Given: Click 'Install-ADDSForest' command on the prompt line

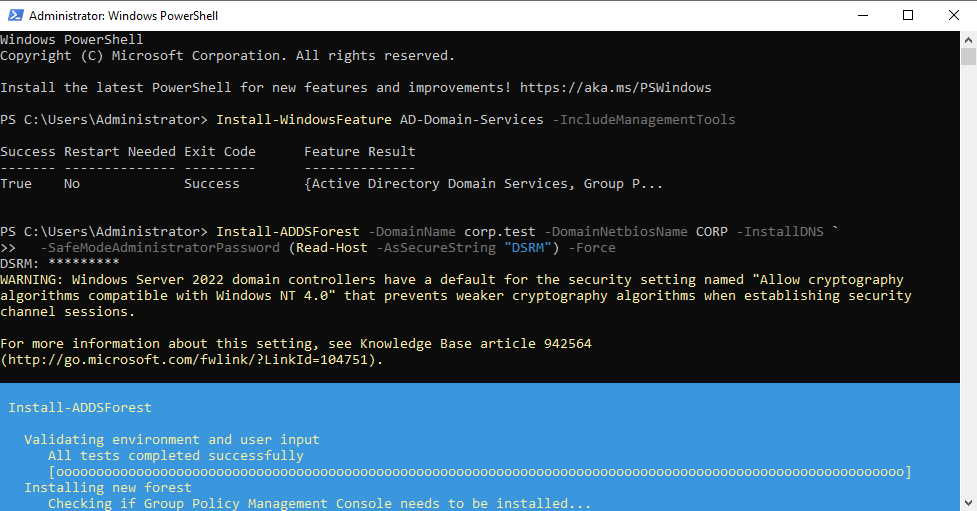Looking at the screenshot, I should click(288, 232).
